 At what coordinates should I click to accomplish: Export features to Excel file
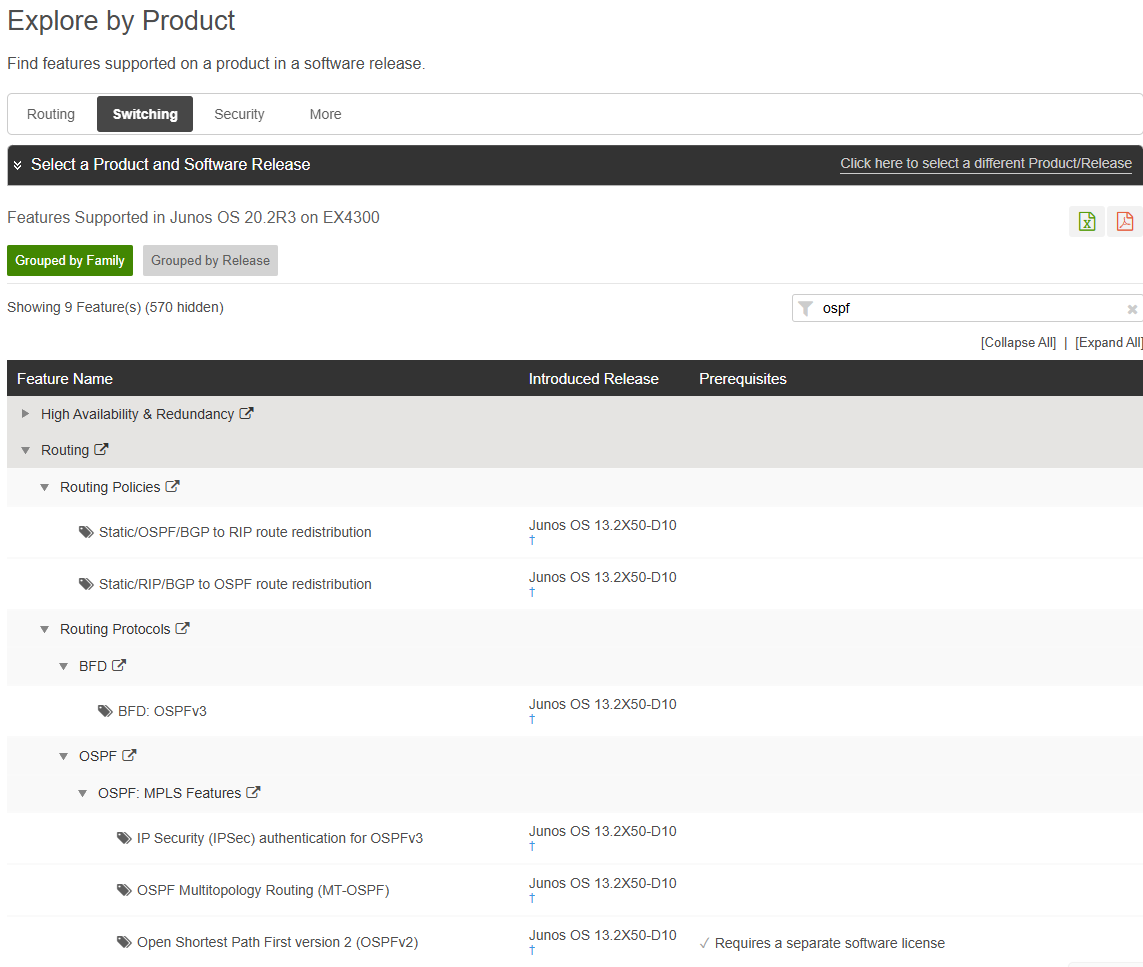click(x=1087, y=221)
